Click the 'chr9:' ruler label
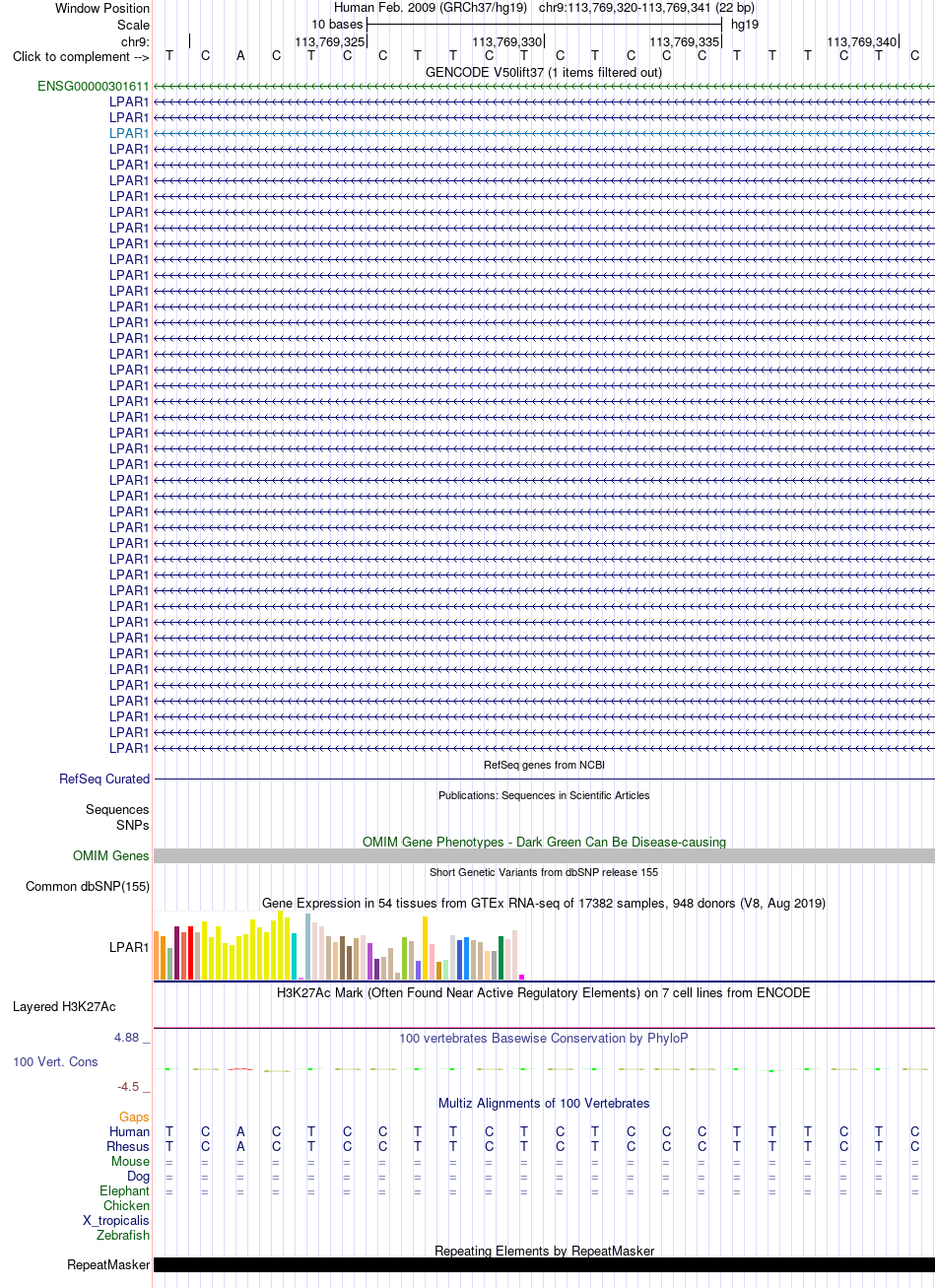Viewport: 936px width, 1288px height. (x=135, y=41)
